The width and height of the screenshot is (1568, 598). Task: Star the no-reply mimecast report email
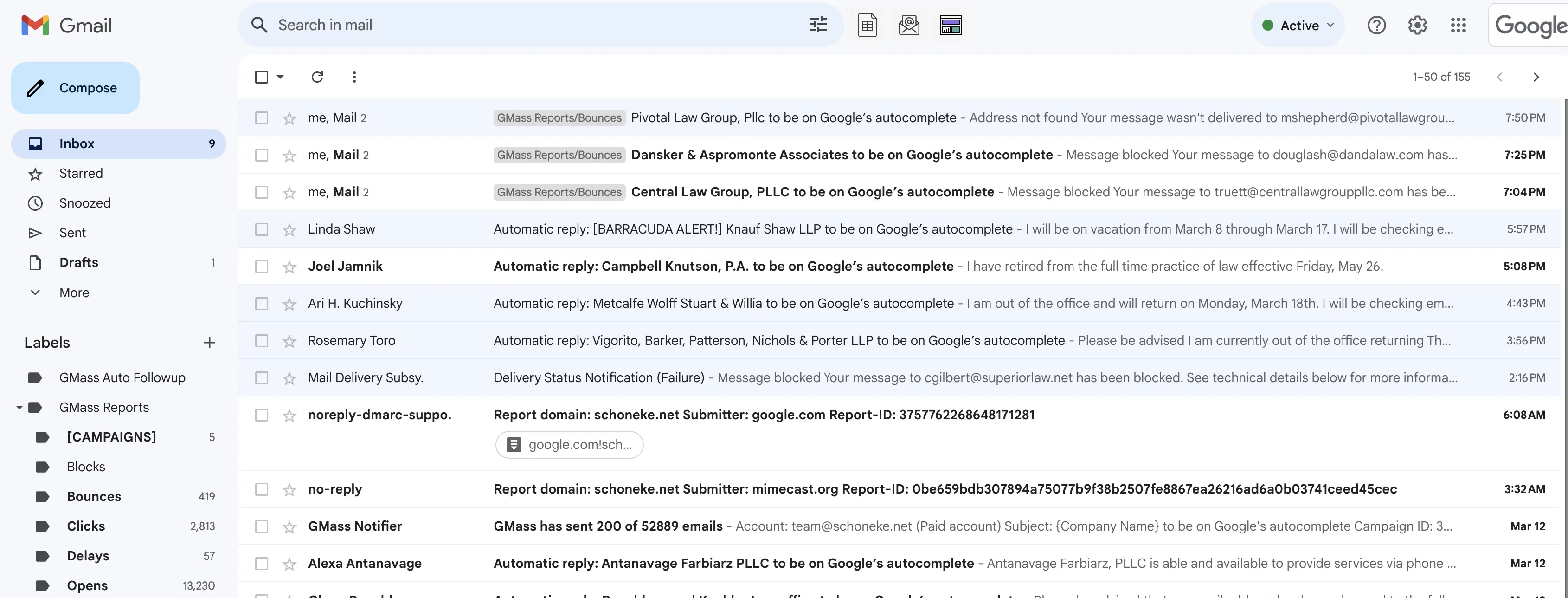289,490
